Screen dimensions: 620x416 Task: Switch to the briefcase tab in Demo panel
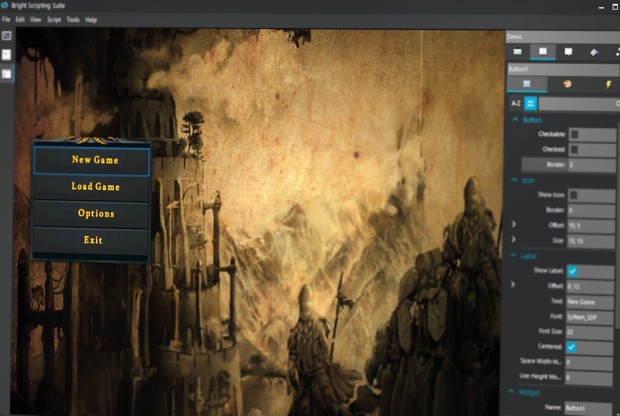coord(517,52)
